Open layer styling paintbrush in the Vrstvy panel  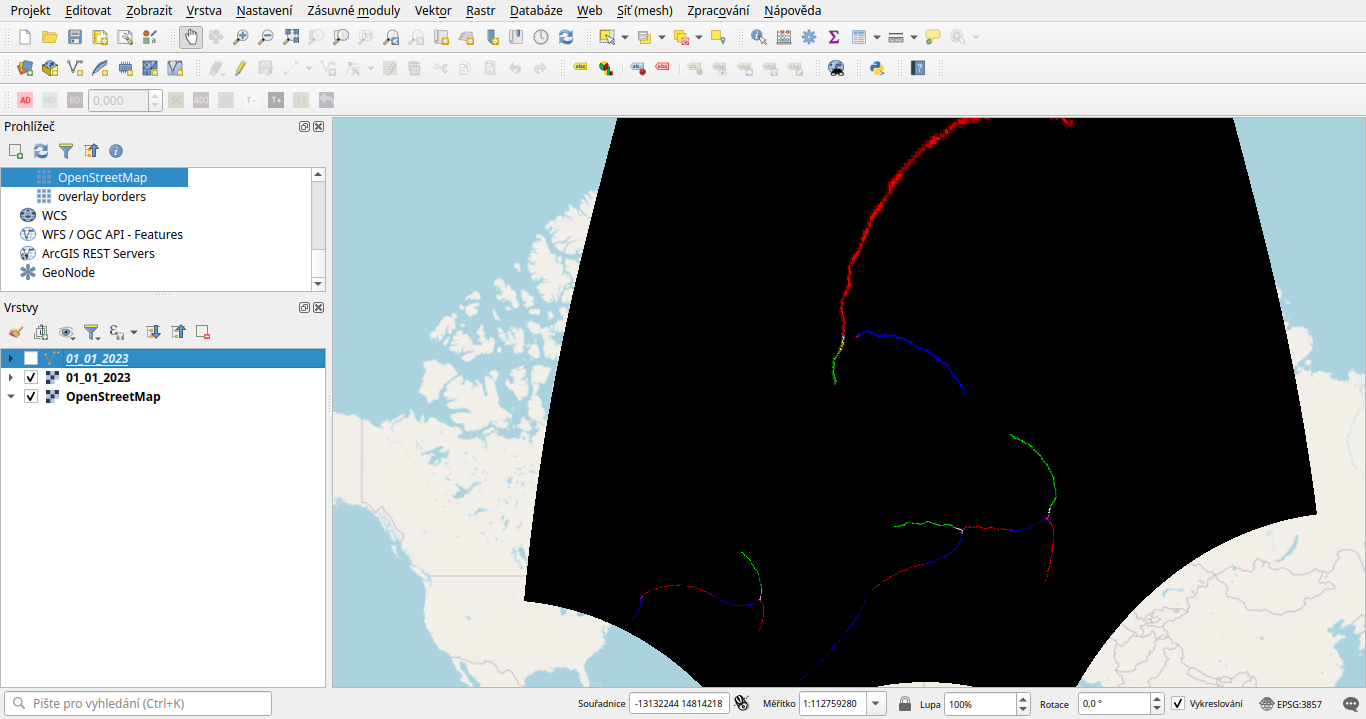click(15, 332)
